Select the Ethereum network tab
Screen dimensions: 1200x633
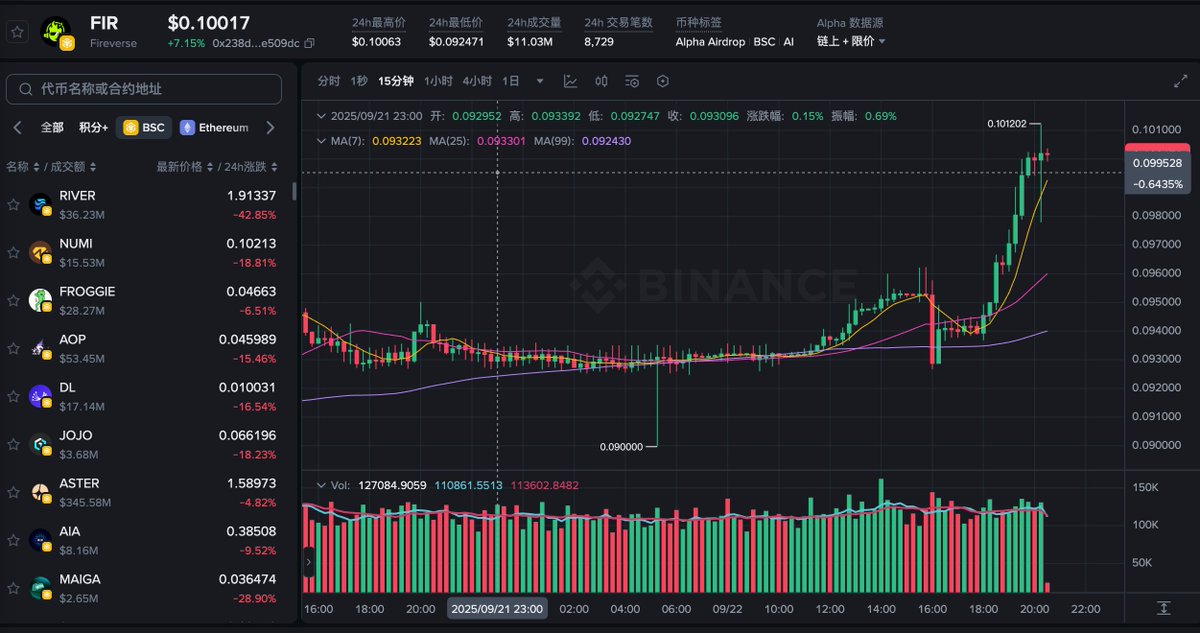(x=213, y=128)
